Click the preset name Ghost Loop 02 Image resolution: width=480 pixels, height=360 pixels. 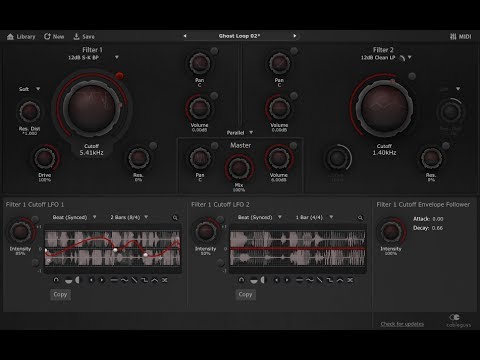pos(239,36)
